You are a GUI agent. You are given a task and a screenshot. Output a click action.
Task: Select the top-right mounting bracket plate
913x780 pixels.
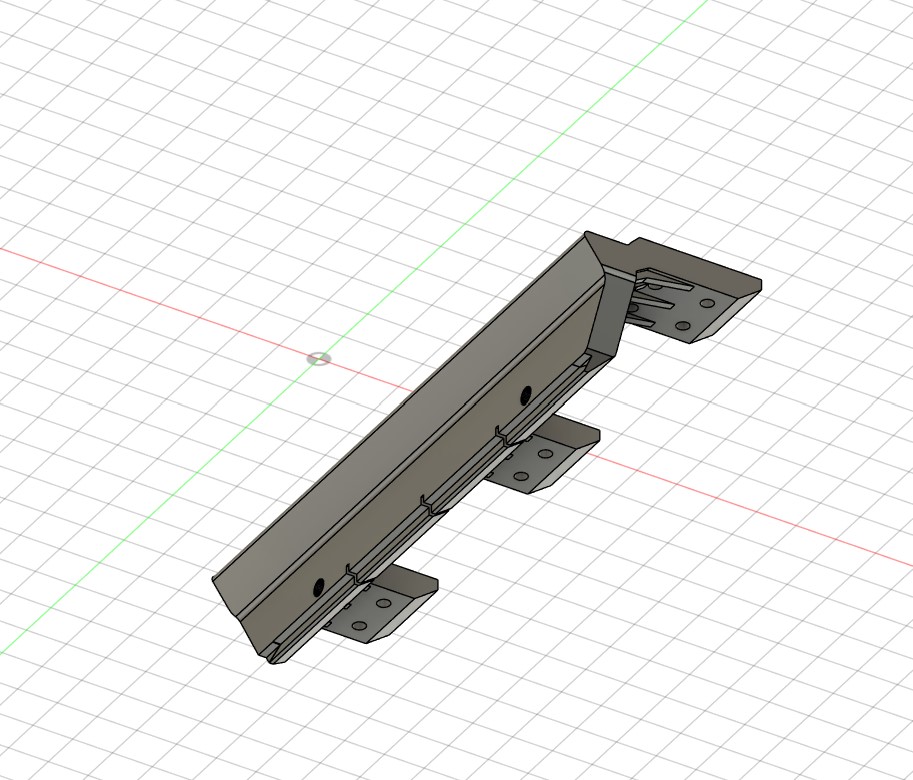pos(693,291)
